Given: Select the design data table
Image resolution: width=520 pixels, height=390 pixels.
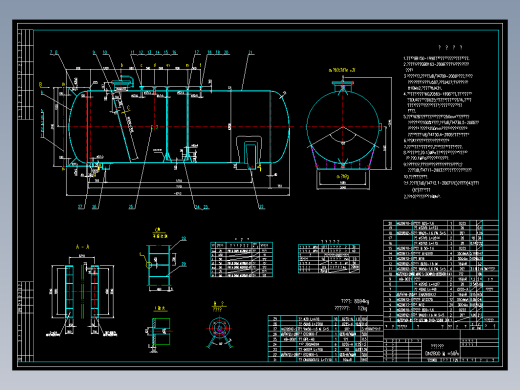Looking at the screenshot, I should (329, 259).
